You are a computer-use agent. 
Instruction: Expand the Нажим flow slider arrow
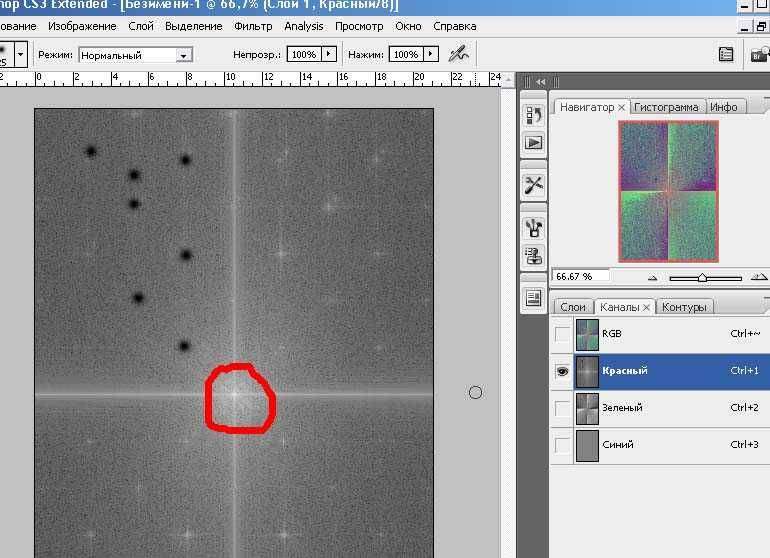431,54
